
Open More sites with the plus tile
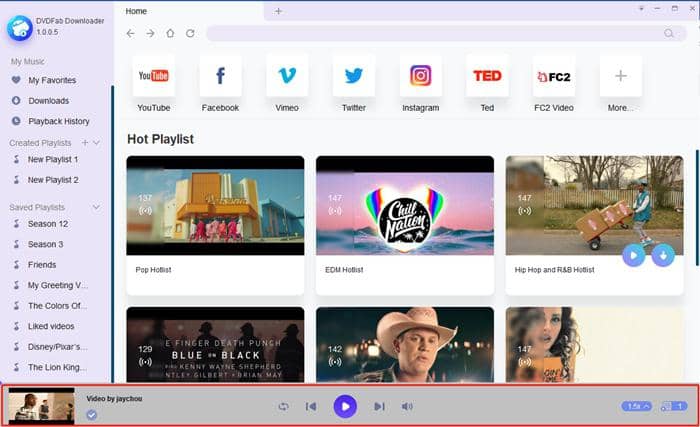click(621, 76)
